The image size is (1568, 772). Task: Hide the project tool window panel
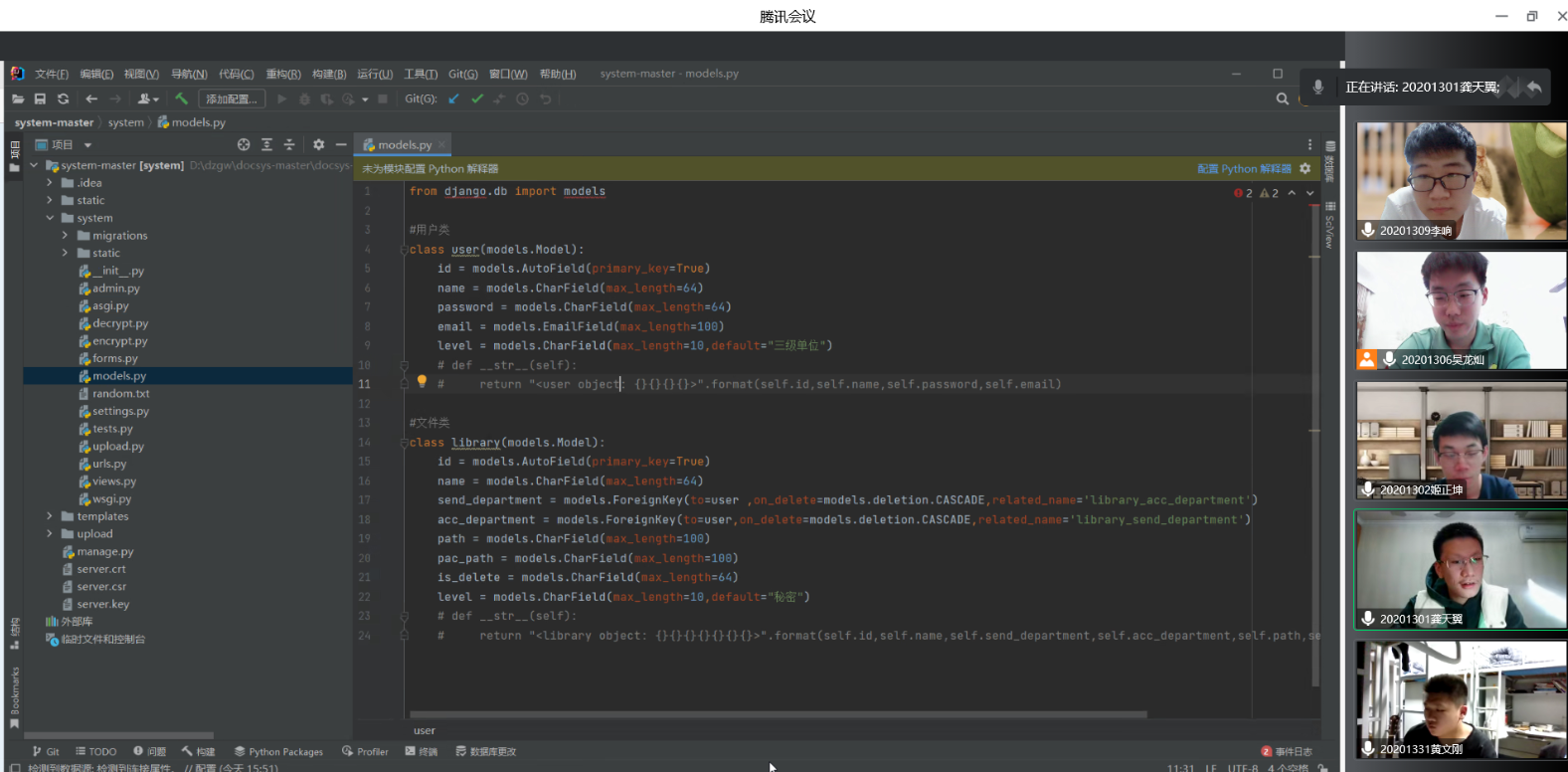[x=341, y=145]
